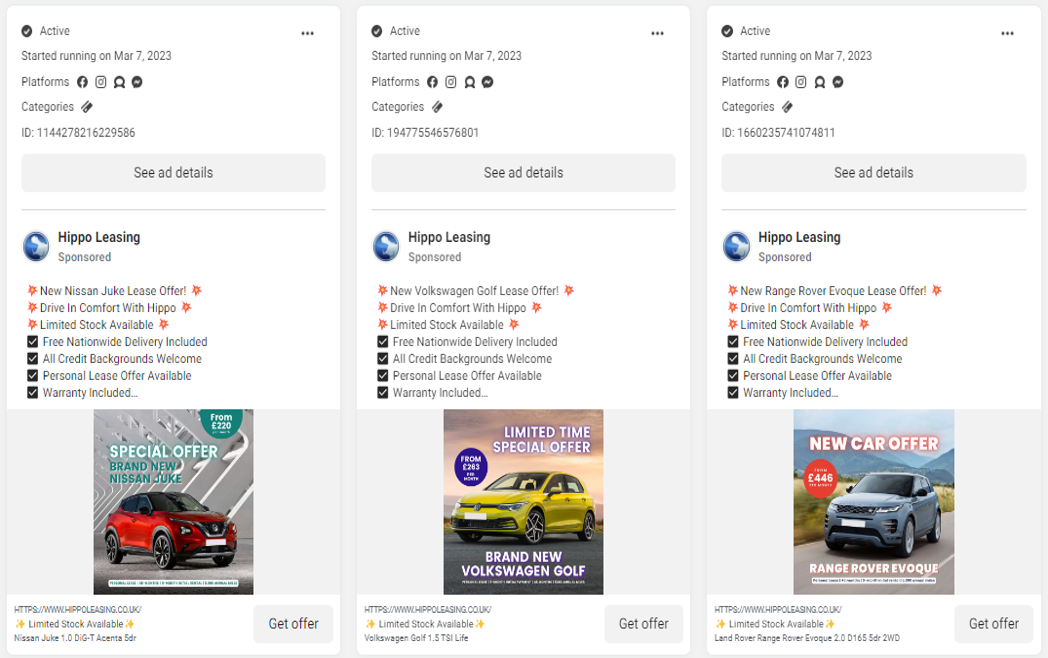Image resolution: width=1048 pixels, height=658 pixels.
Task: Click the Instagram platform icon on the Range Rover Evoque ad
Action: (x=801, y=82)
